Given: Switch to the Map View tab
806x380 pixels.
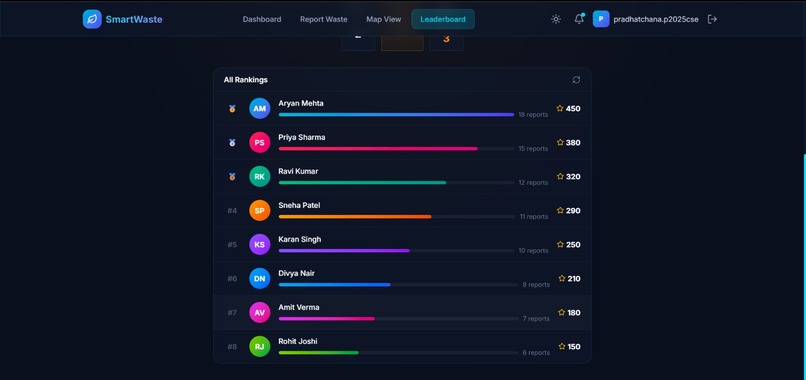Looking at the screenshot, I should [x=383, y=19].
